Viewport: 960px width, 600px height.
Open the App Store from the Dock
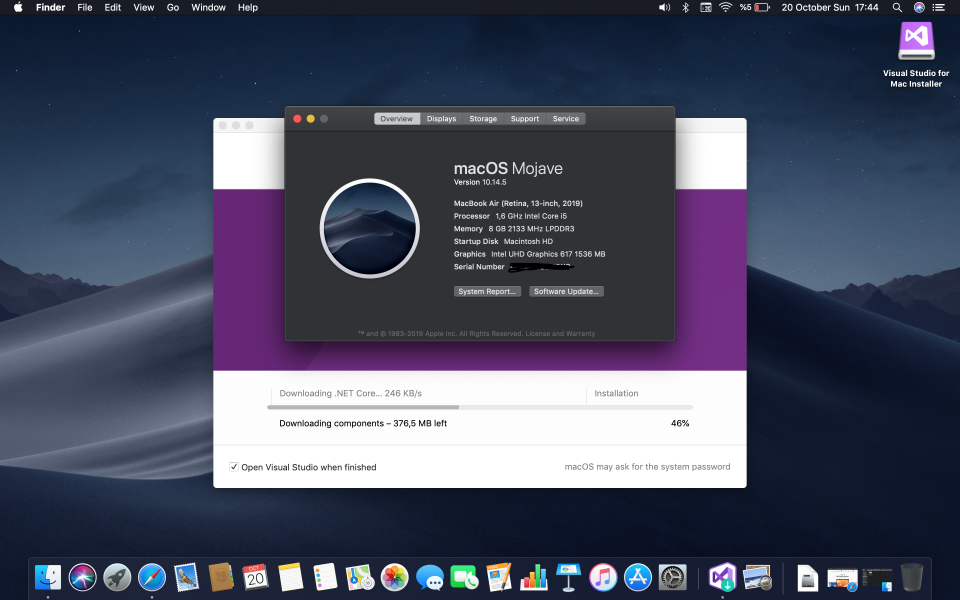pos(638,577)
